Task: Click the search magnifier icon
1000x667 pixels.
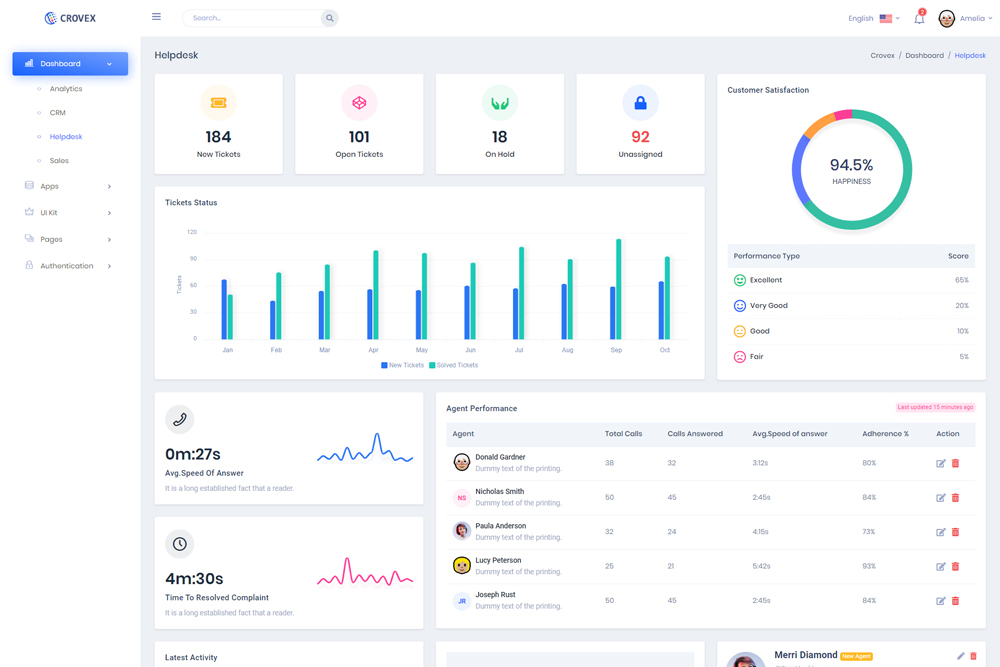Action: coord(329,18)
